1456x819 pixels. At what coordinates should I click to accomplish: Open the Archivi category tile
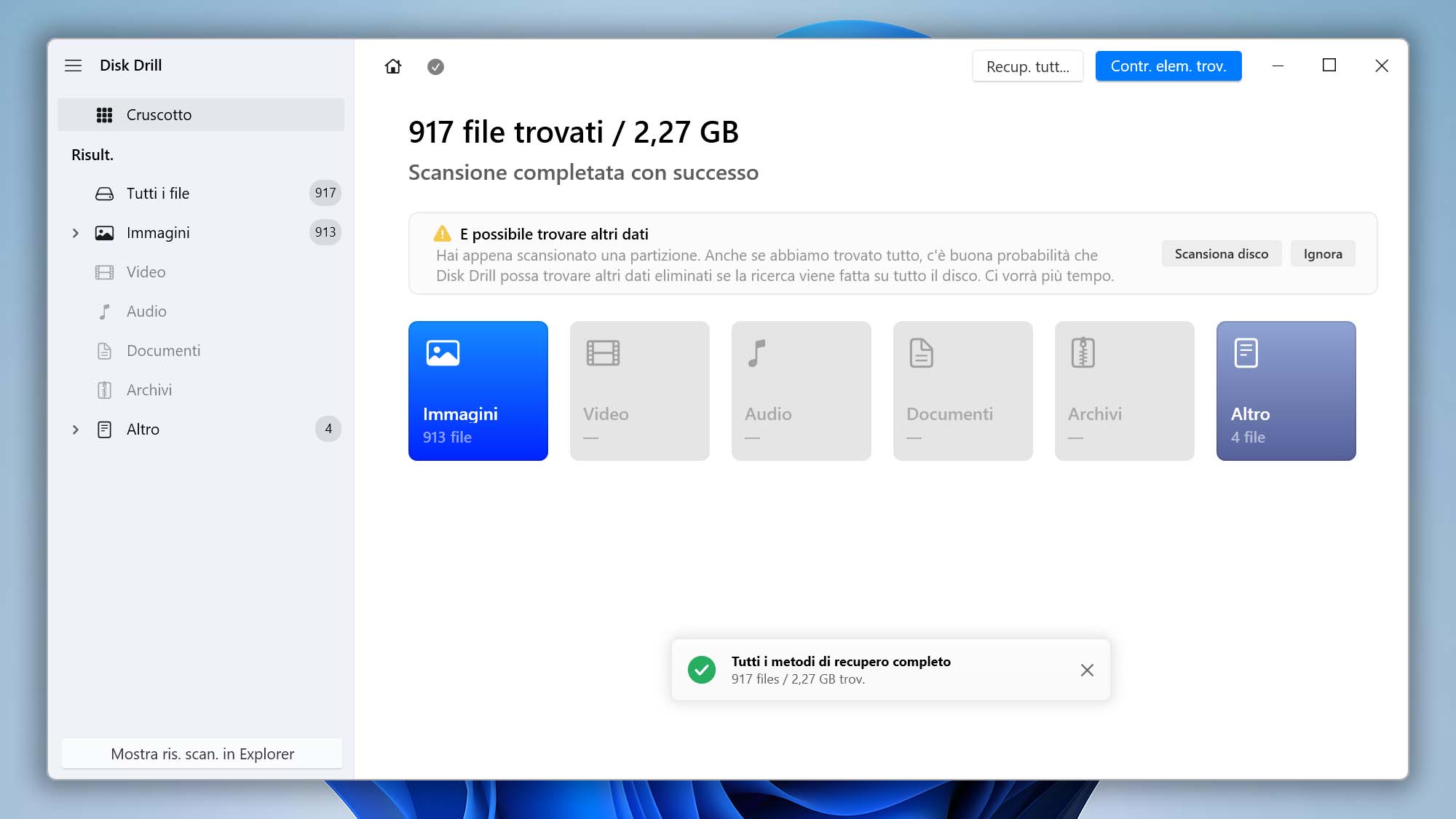[1125, 391]
